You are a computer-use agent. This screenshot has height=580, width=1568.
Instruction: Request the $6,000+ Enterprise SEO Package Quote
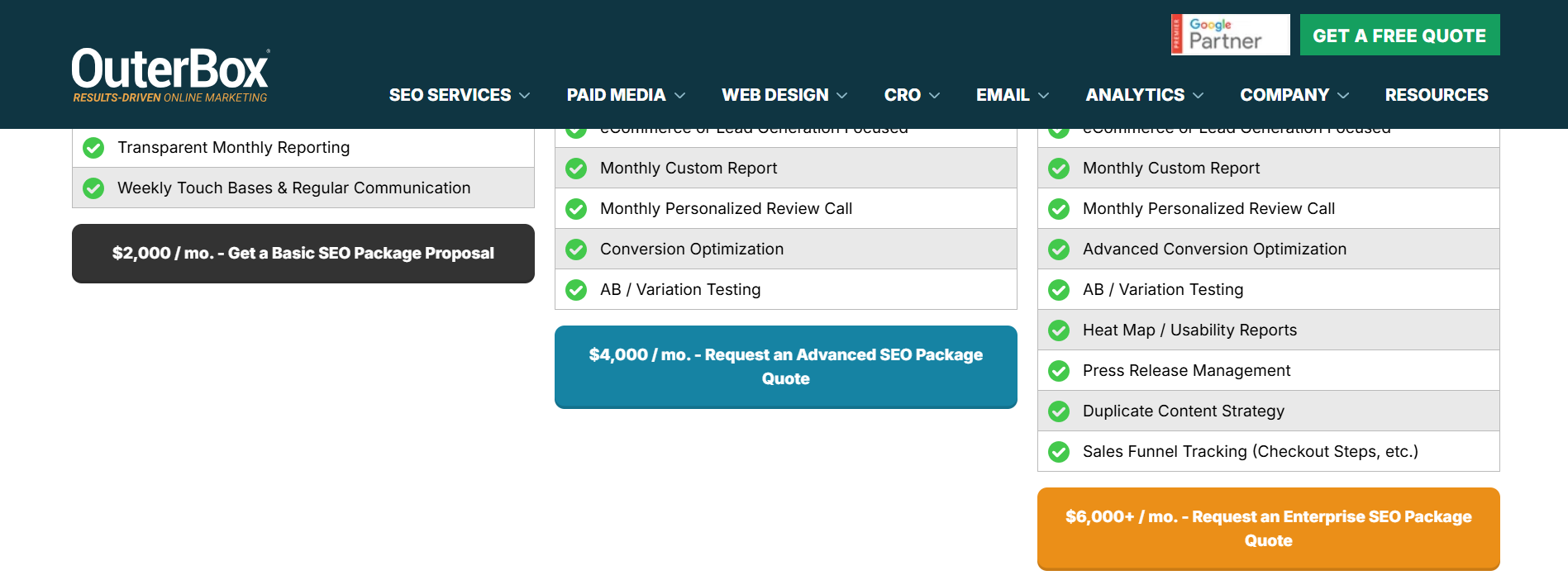coord(1269,529)
